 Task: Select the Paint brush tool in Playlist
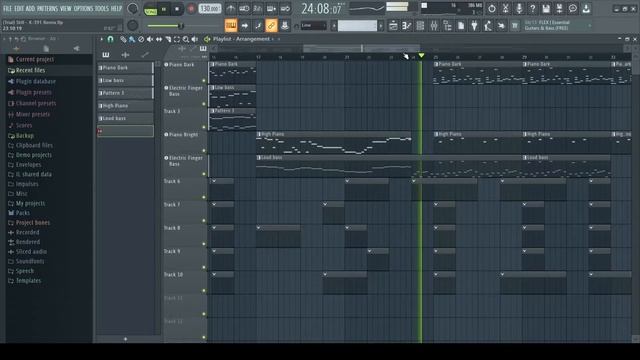click(132, 39)
